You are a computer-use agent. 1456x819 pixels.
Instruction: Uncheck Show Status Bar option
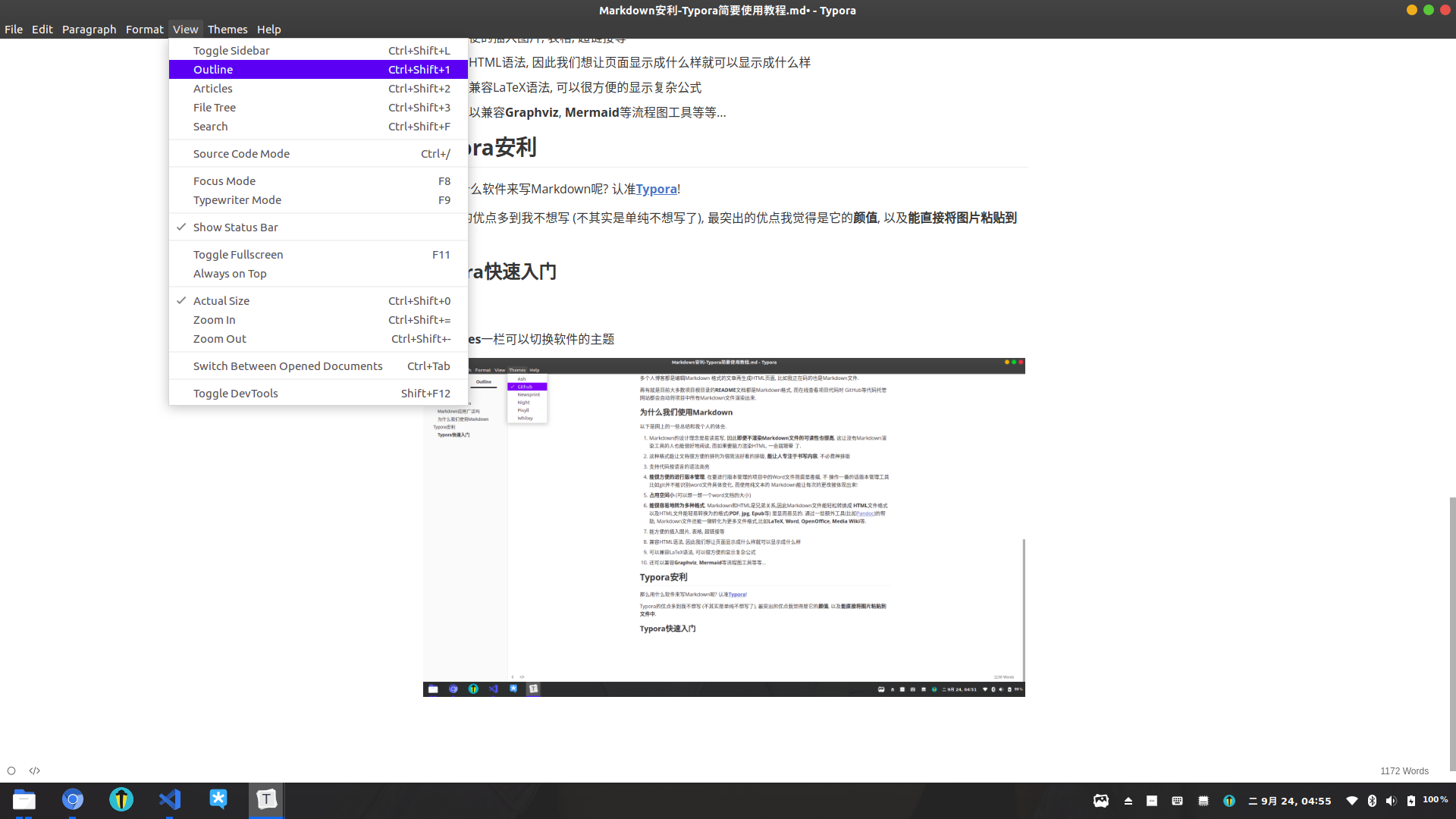(235, 227)
